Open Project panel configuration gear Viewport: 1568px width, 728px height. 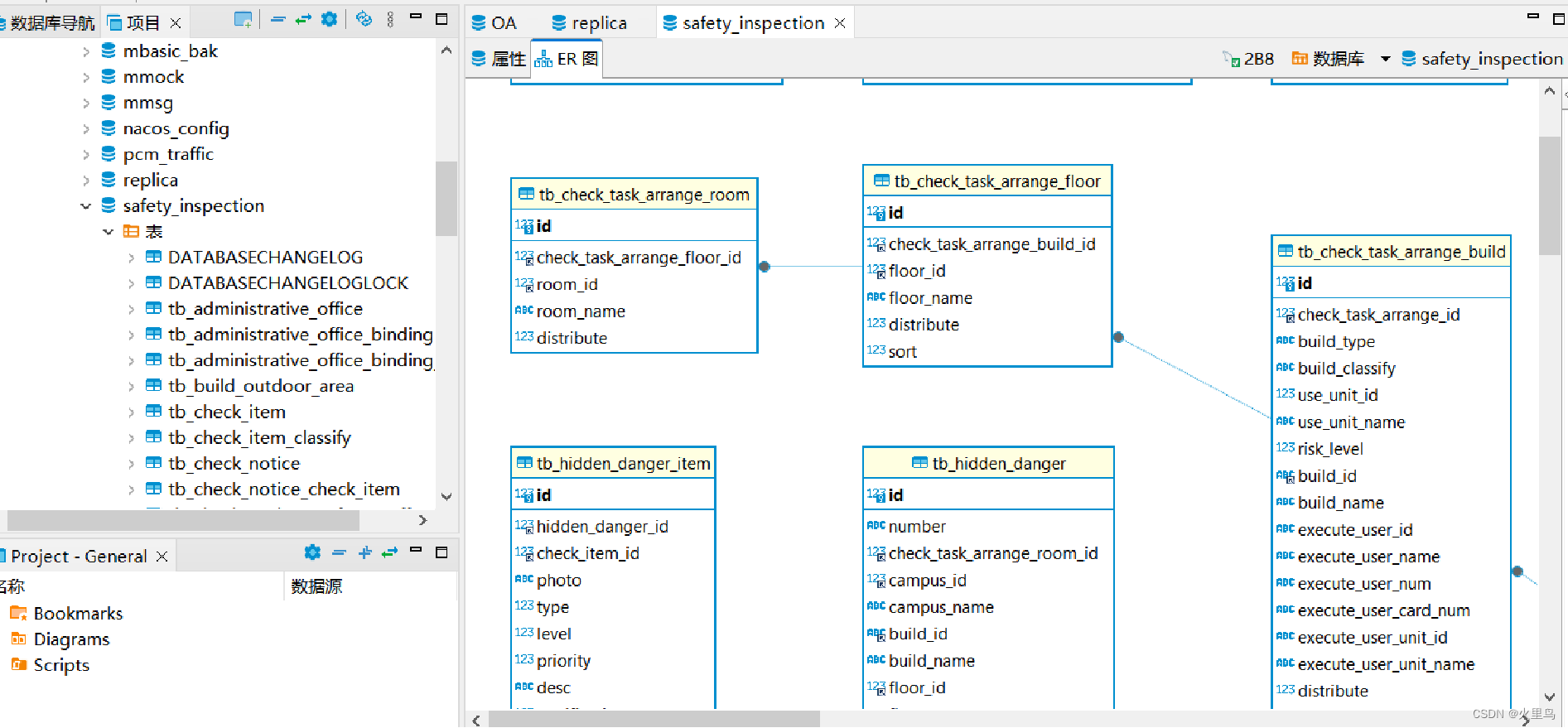point(312,552)
